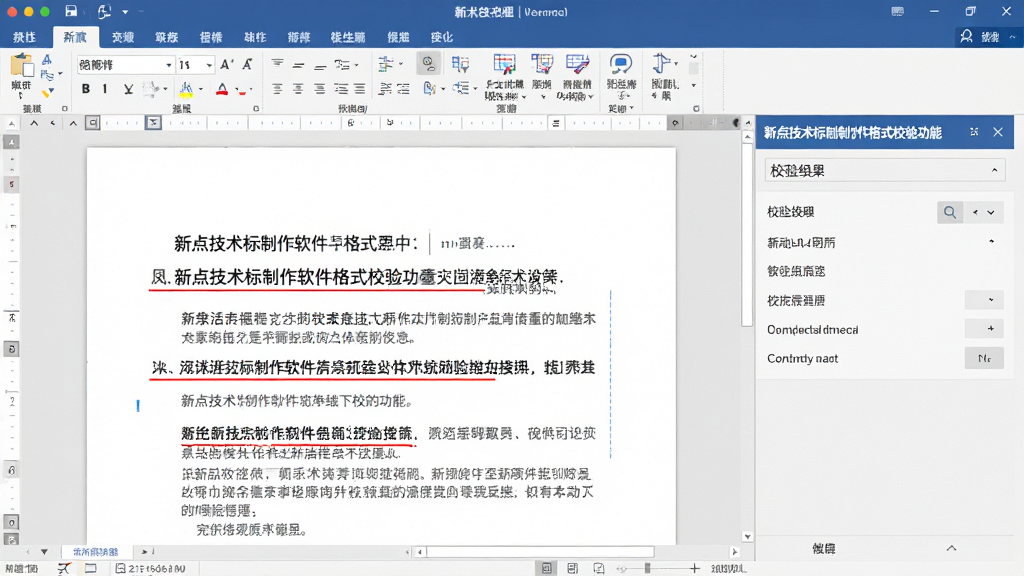Open the first ribbon tab left of active tab
Screen dimensions: 1024x576
(x=25, y=37)
